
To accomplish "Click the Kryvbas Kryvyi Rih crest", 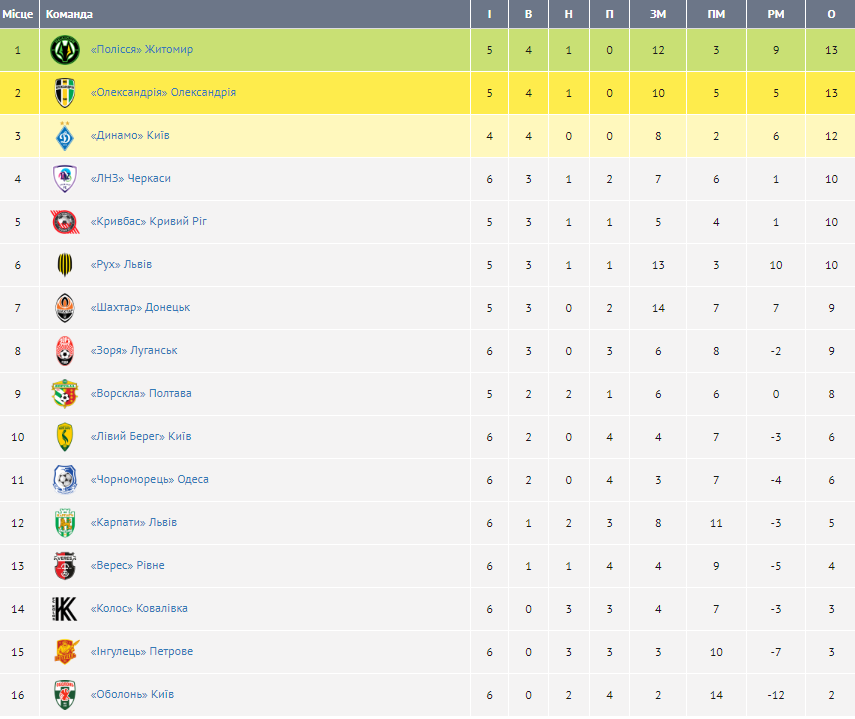I will 65,221.
